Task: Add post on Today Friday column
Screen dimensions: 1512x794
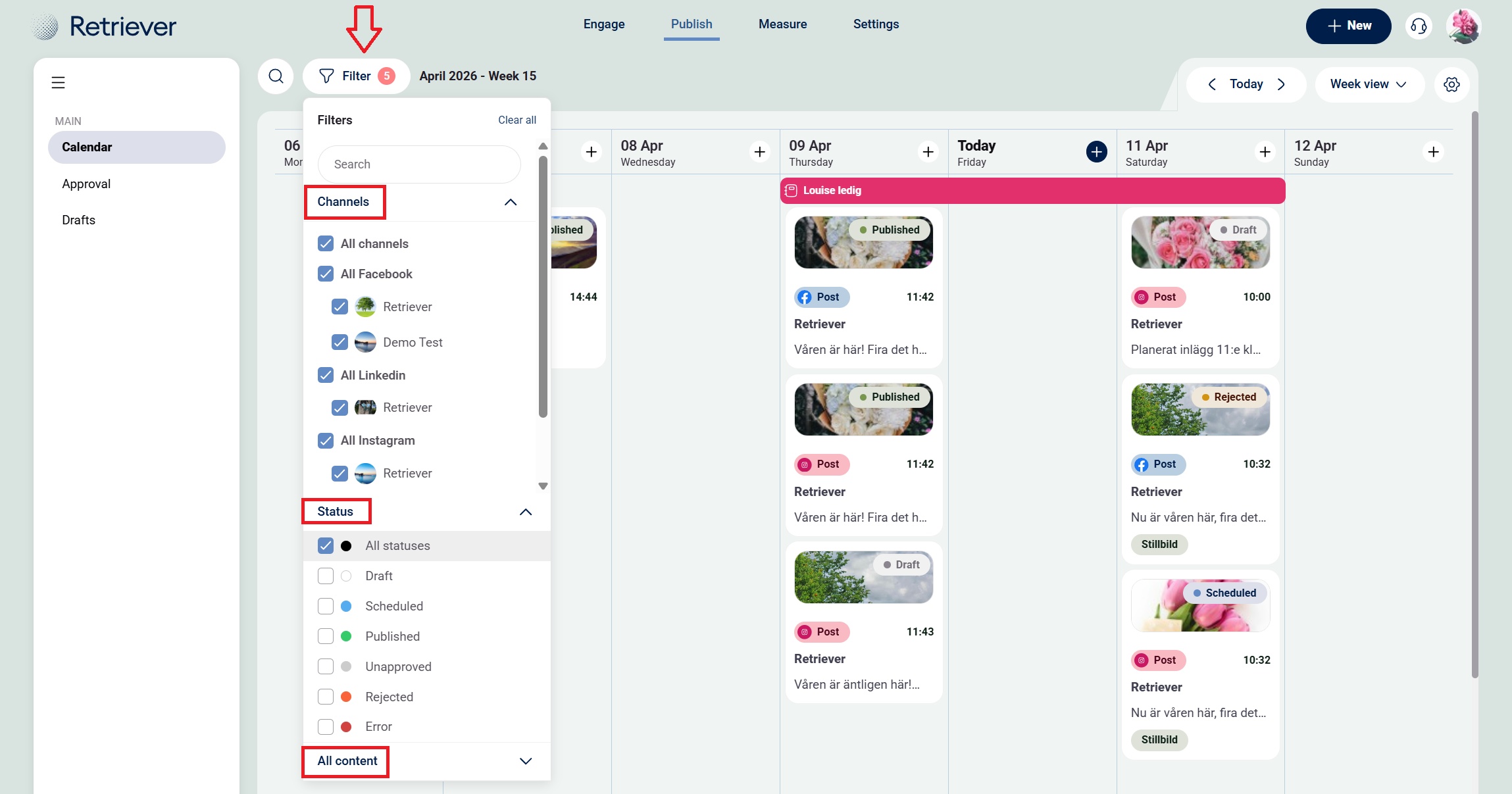Action: [1096, 152]
